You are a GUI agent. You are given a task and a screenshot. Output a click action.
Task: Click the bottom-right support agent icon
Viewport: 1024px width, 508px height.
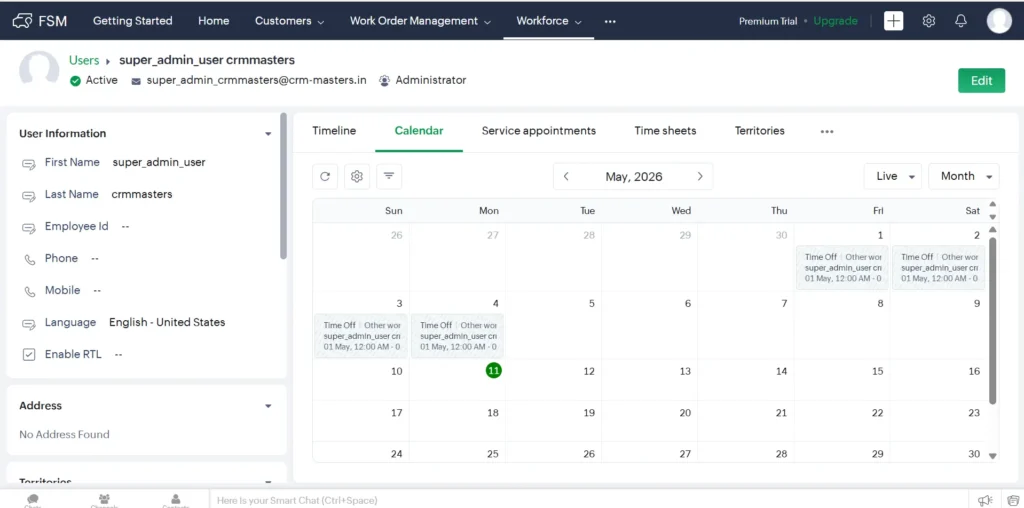click(1013, 500)
